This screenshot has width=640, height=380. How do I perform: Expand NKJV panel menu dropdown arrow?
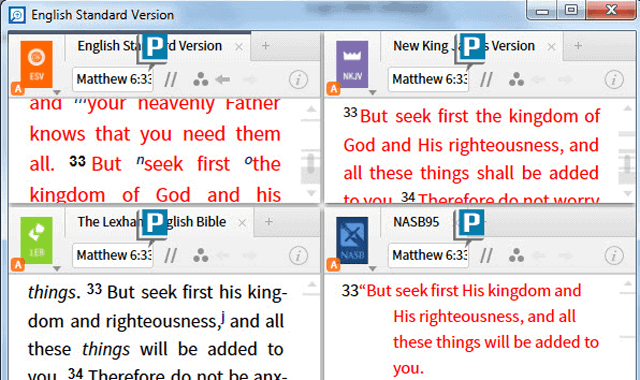372,93
